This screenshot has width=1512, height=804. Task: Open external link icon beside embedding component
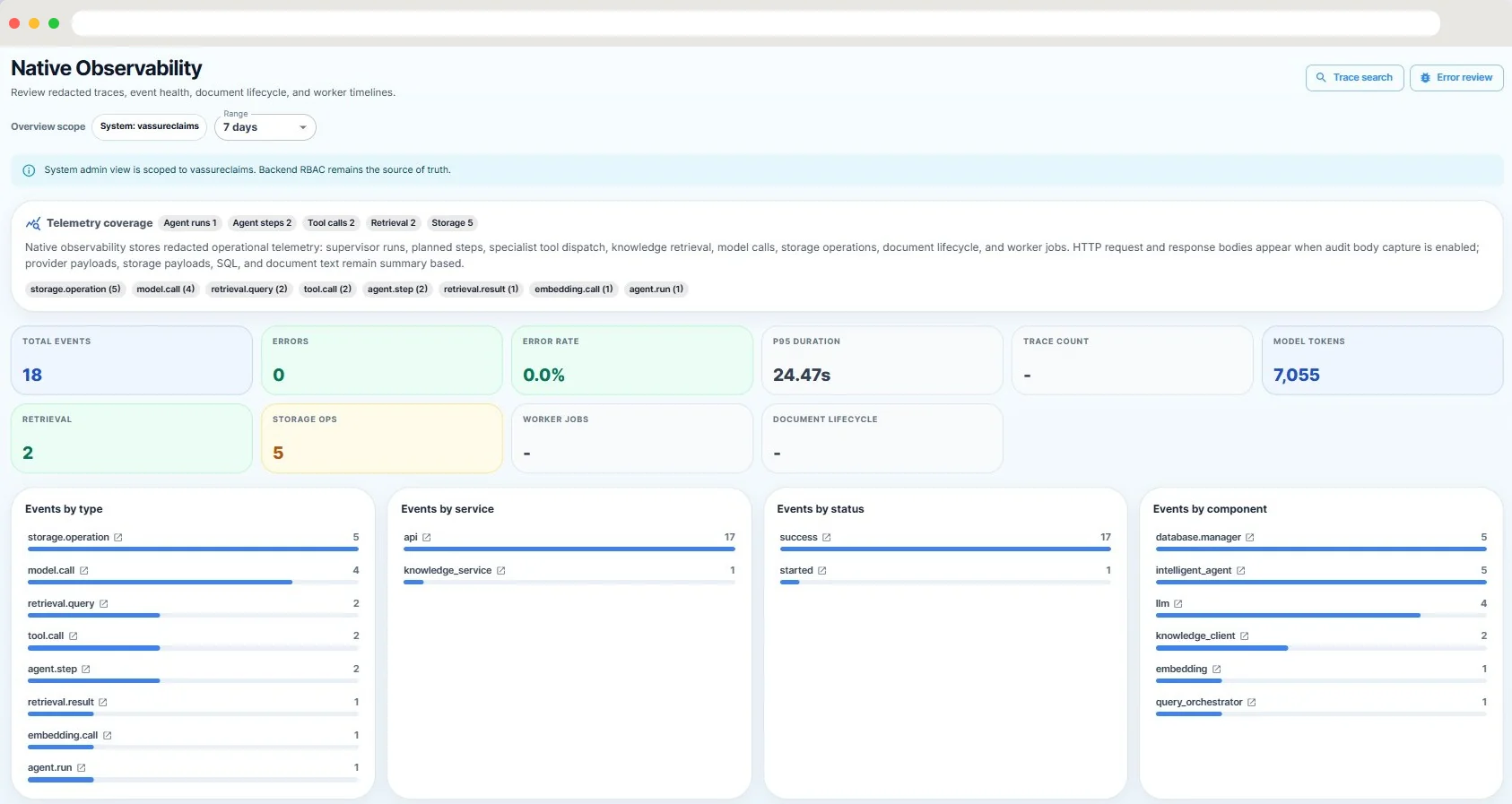(x=1217, y=670)
